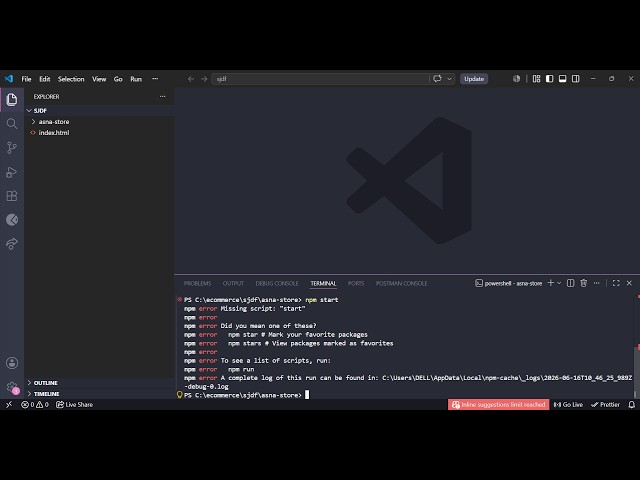Click the Update button
The width and height of the screenshot is (640, 480).
point(474,79)
